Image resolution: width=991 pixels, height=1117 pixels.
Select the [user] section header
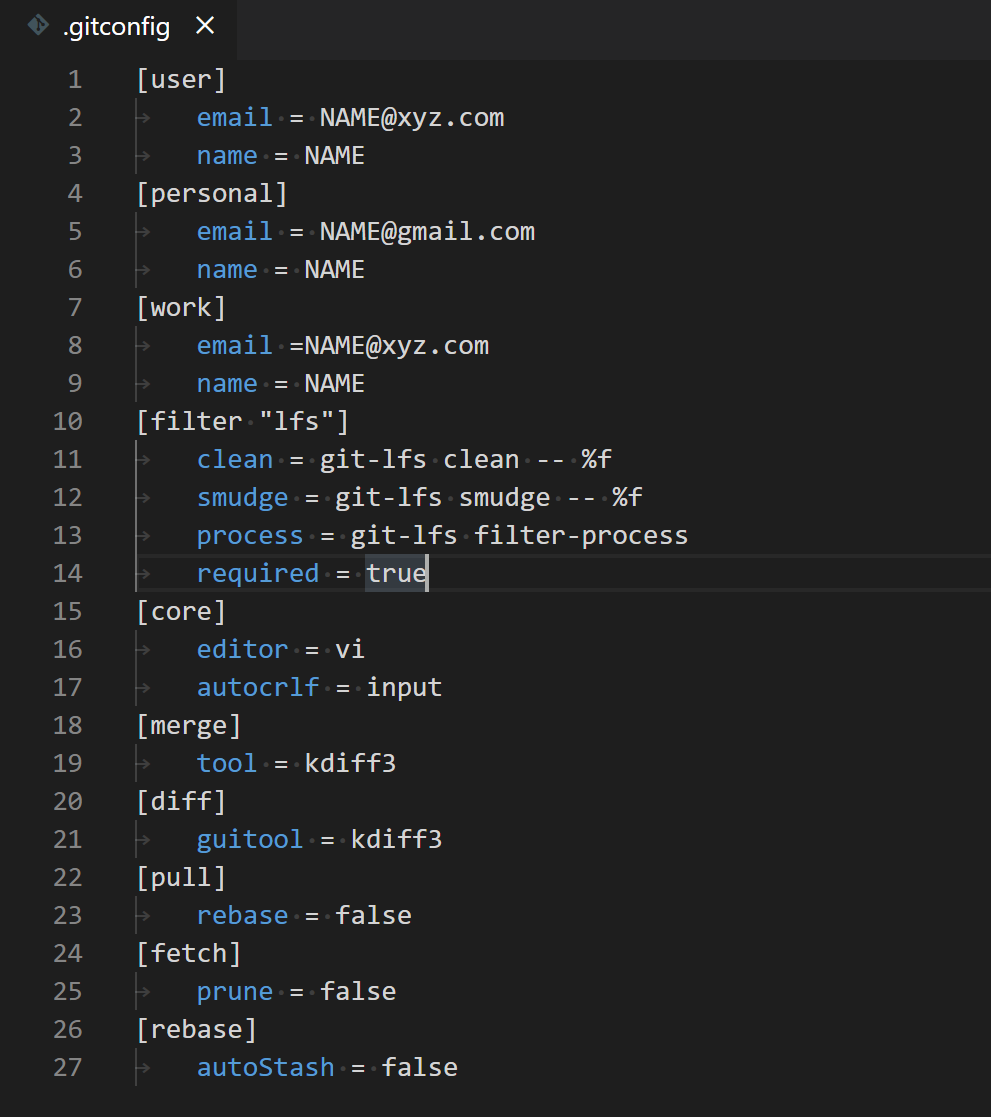pos(181,79)
